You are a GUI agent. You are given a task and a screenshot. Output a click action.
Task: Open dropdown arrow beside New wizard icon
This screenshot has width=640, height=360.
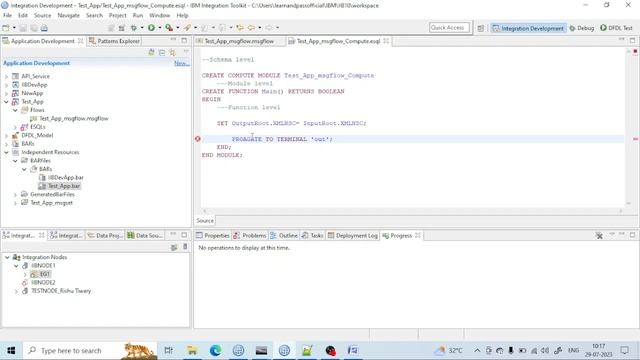[14, 28]
